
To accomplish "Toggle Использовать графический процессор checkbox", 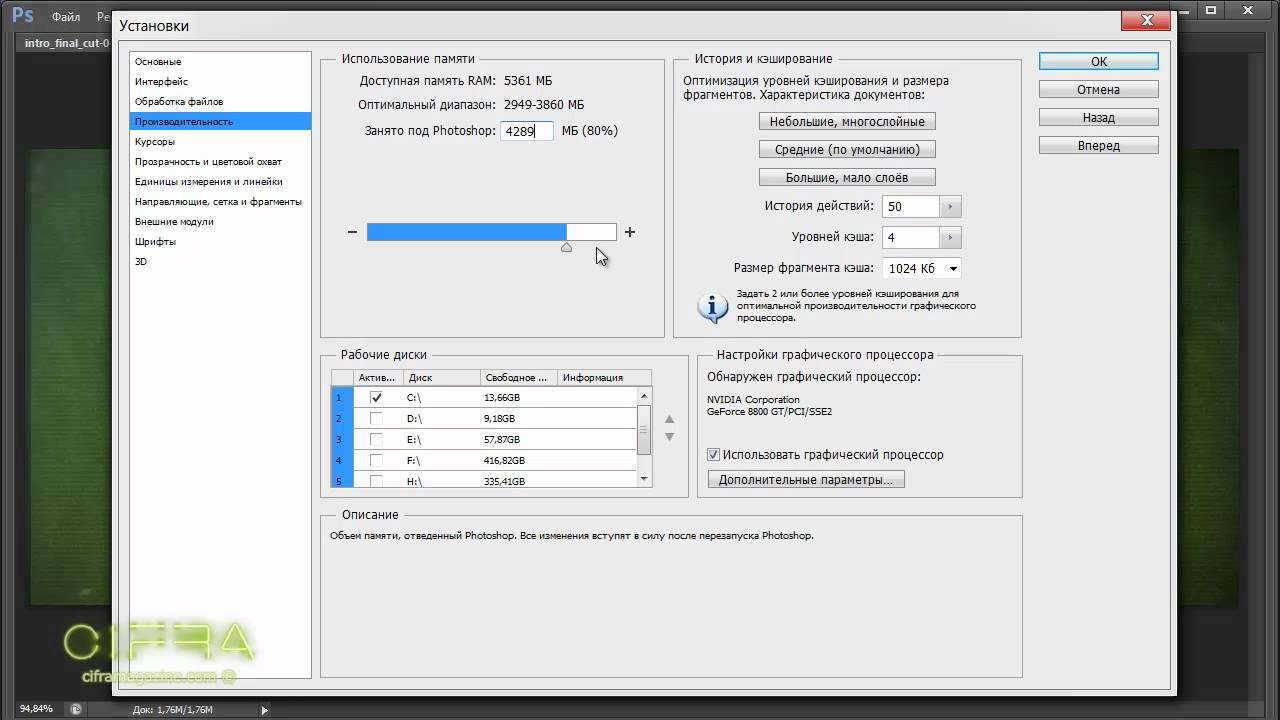I will [713, 454].
